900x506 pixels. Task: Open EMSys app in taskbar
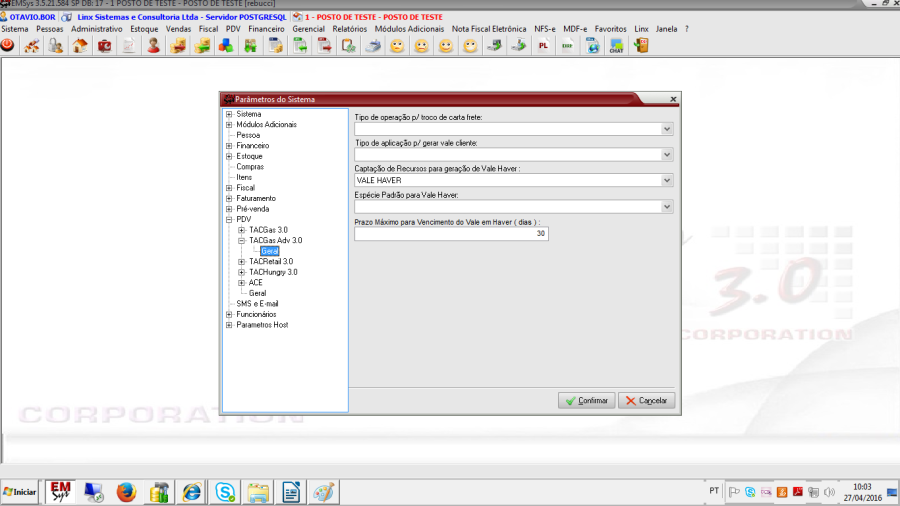tap(60, 492)
